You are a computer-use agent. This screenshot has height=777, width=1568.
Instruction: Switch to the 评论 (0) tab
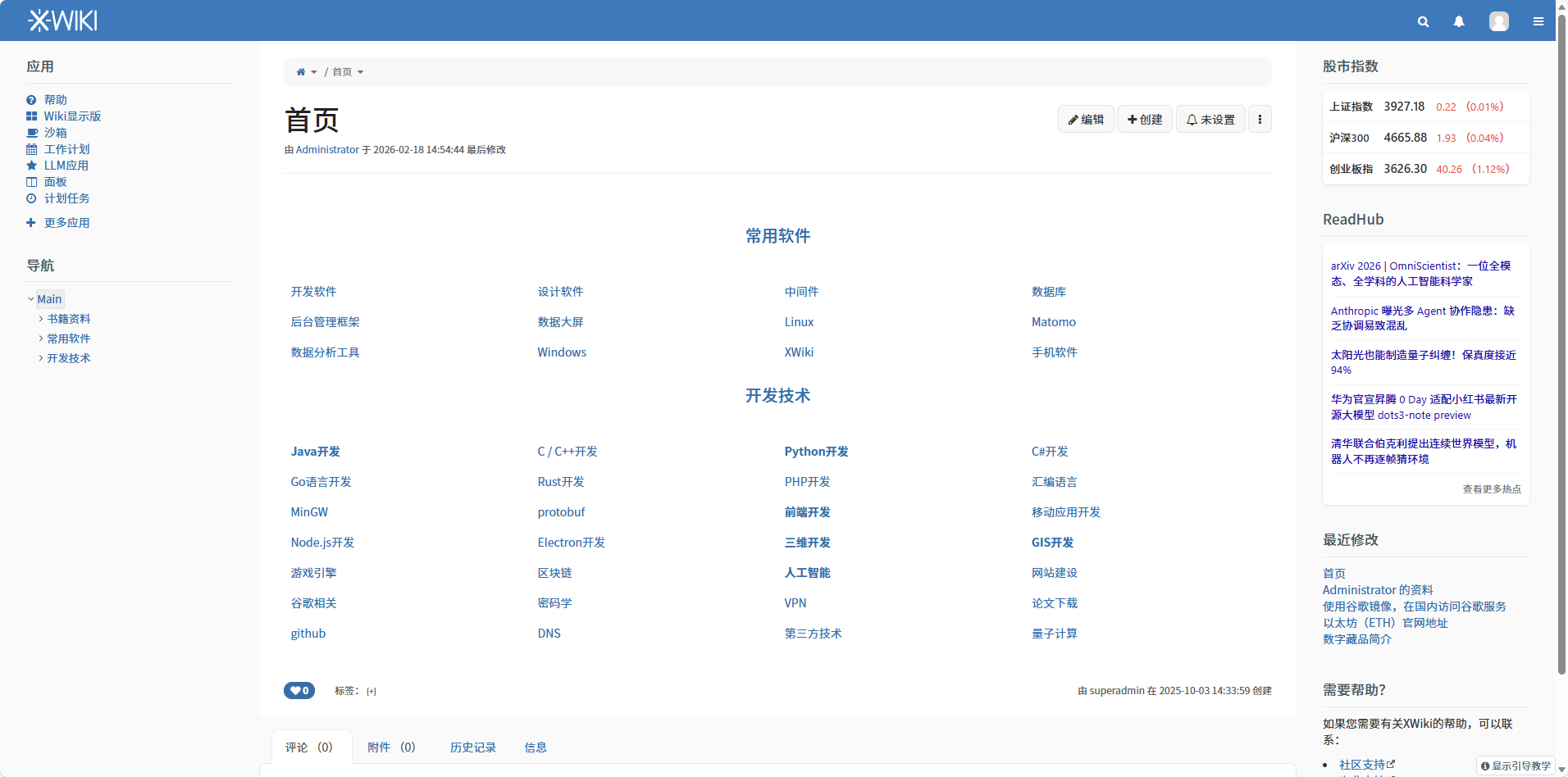point(312,747)
